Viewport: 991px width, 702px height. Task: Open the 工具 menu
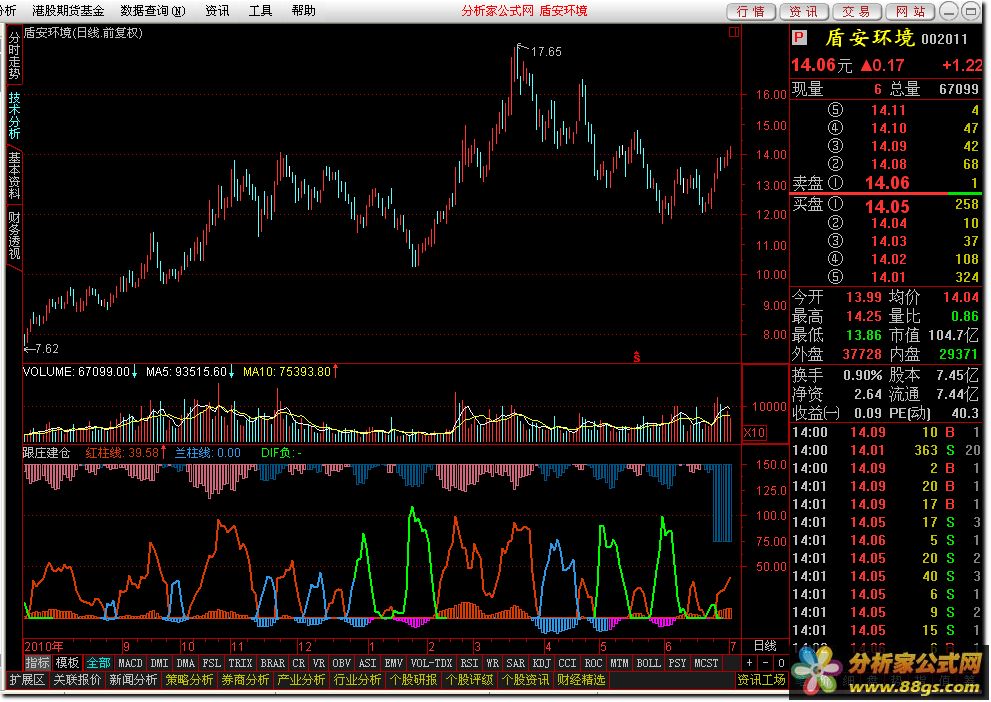pyautogui.click(x=260, y=11)
